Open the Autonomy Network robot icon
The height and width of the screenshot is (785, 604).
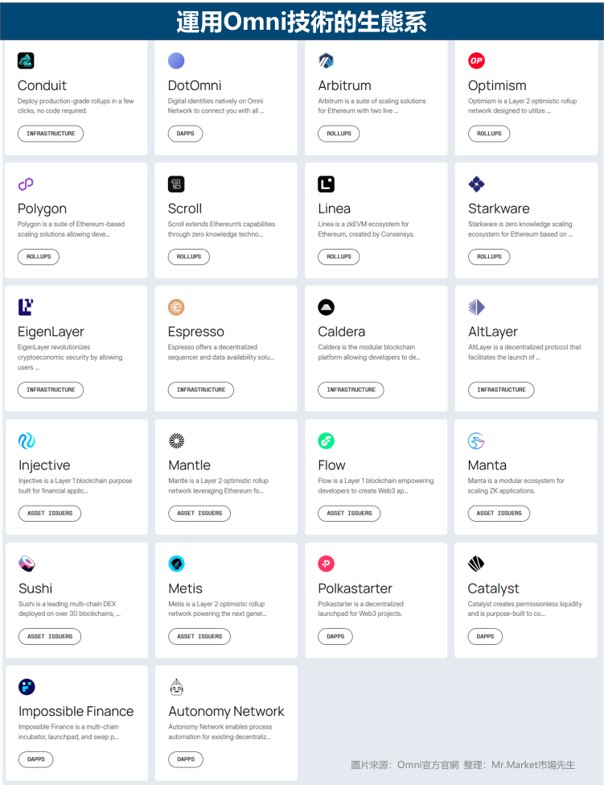pyautogui.click(x=176, y=687)
